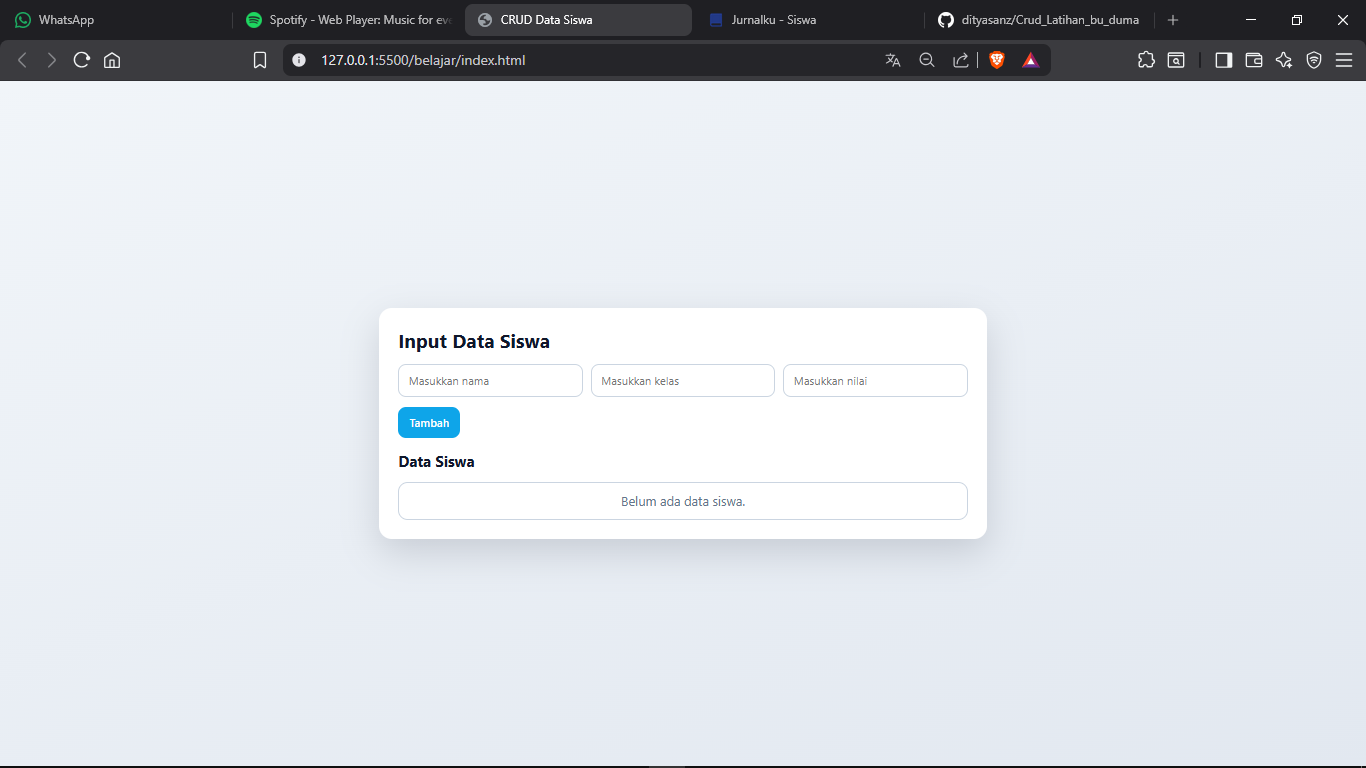Image resolution: width=1366 pixels, height=768 pixels.
Task: Bookmark this page using the bookmark icon
Action: click(x=260, y=60)
